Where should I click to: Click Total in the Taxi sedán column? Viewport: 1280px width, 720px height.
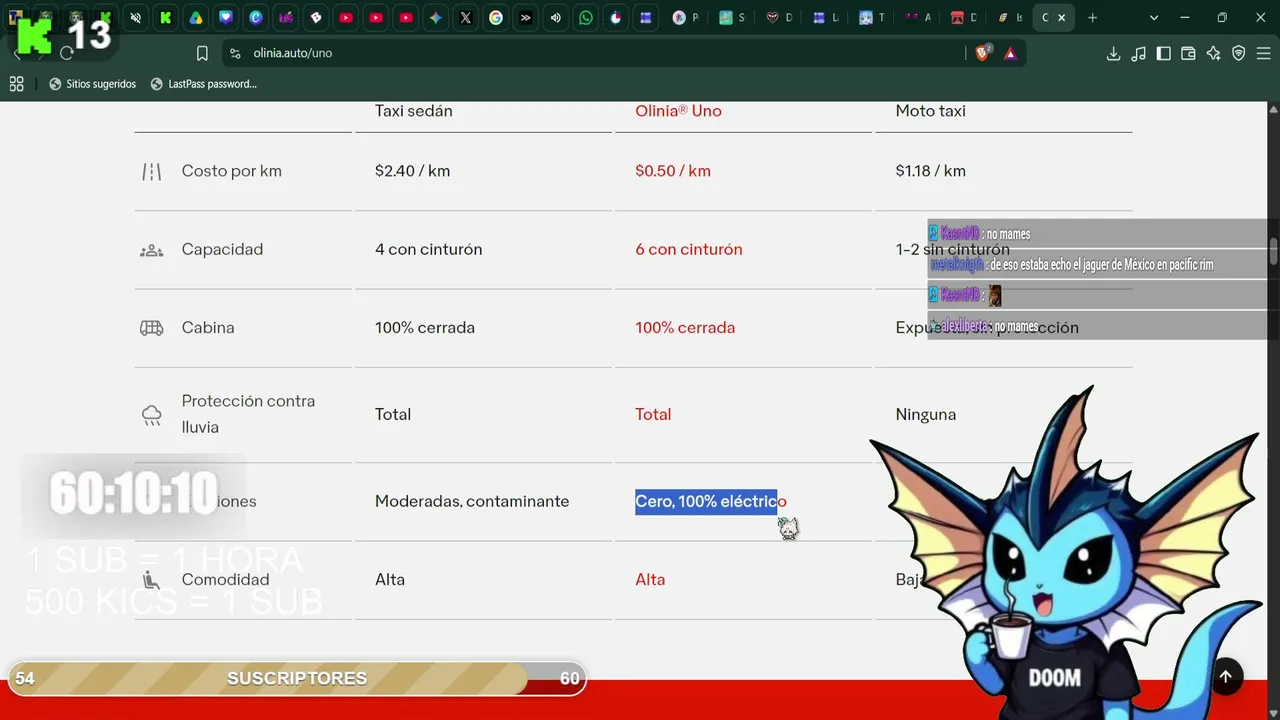point(393,414)
